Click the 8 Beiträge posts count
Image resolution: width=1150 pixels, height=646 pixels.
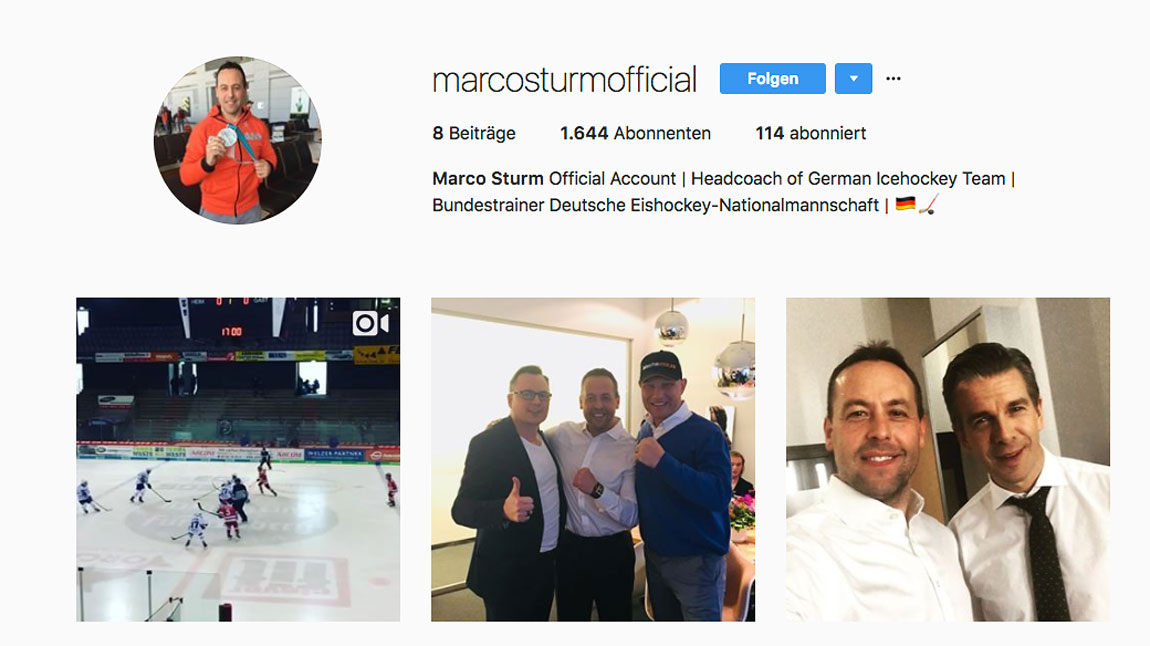pyautogui.click(x=474, y=133)
